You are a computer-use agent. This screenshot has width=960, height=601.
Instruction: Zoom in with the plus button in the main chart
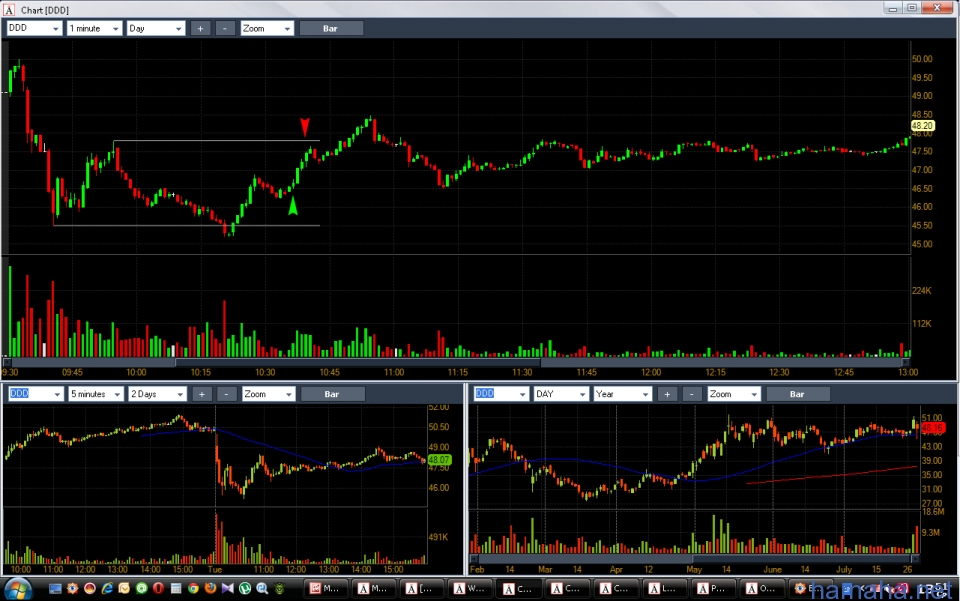200,28
